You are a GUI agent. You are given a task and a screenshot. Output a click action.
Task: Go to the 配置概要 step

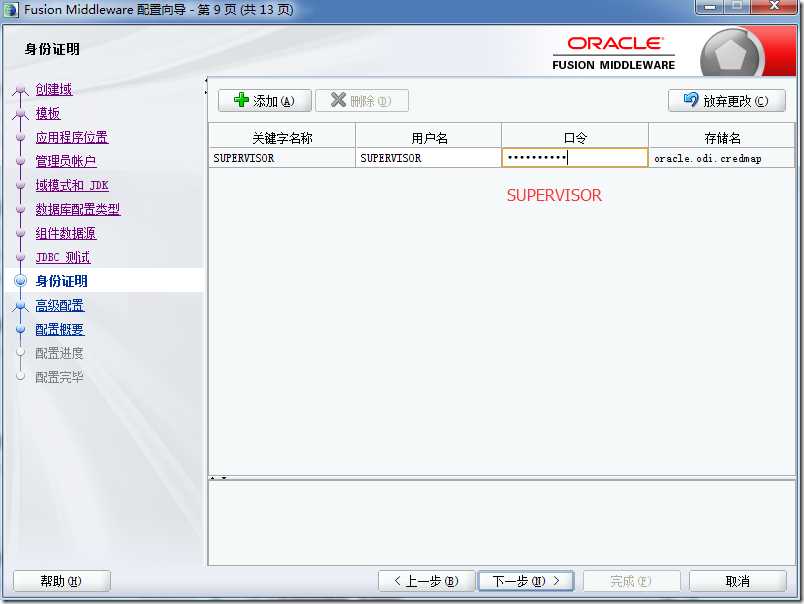59,329
